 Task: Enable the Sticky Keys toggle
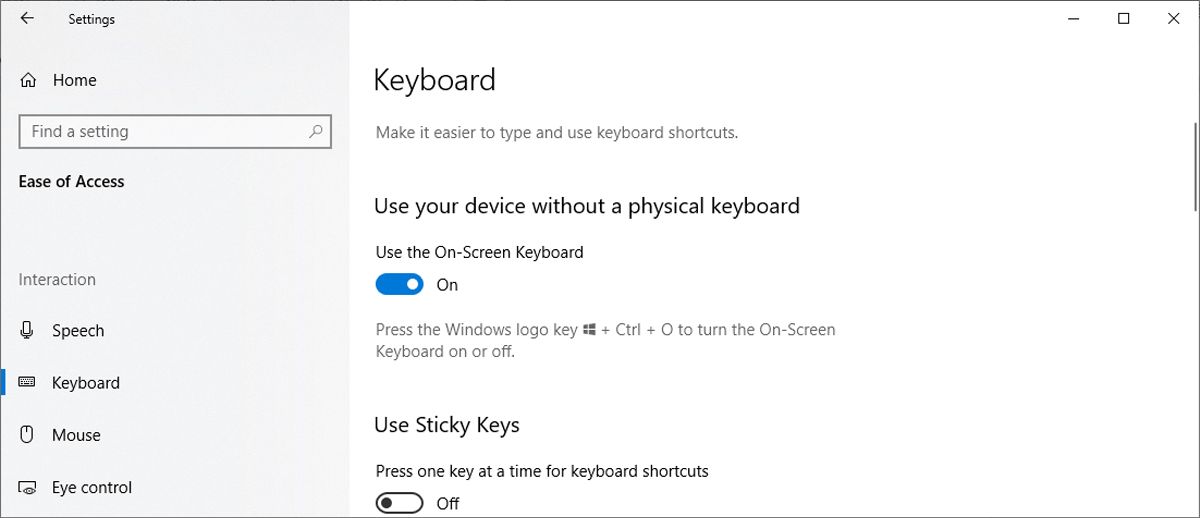click(x=400, y=503)
